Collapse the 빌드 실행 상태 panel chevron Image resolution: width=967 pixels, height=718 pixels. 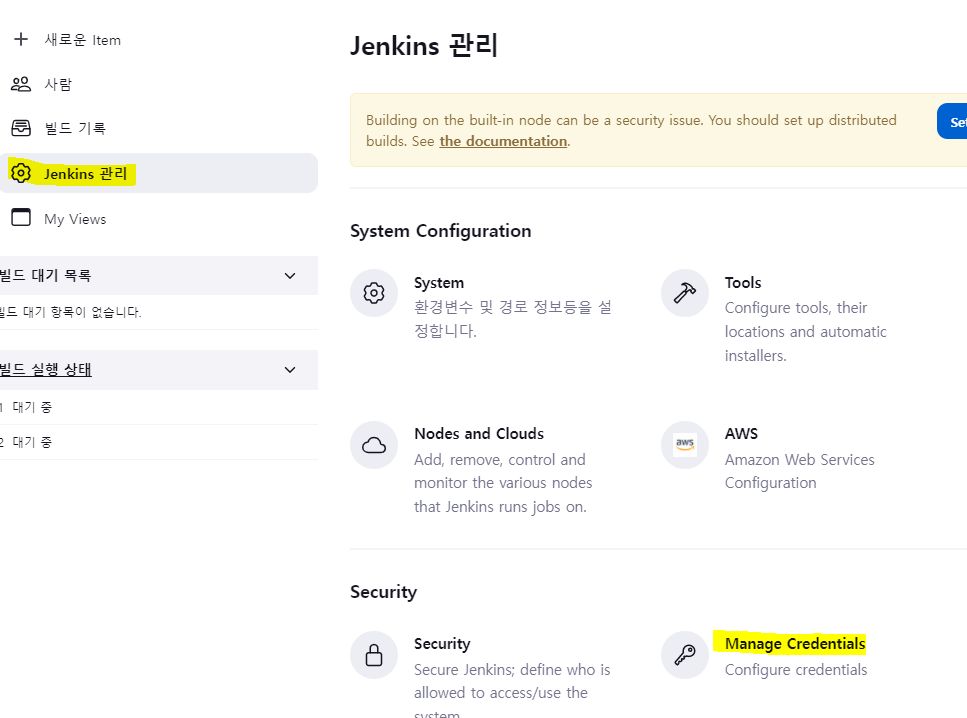point(290,370)
